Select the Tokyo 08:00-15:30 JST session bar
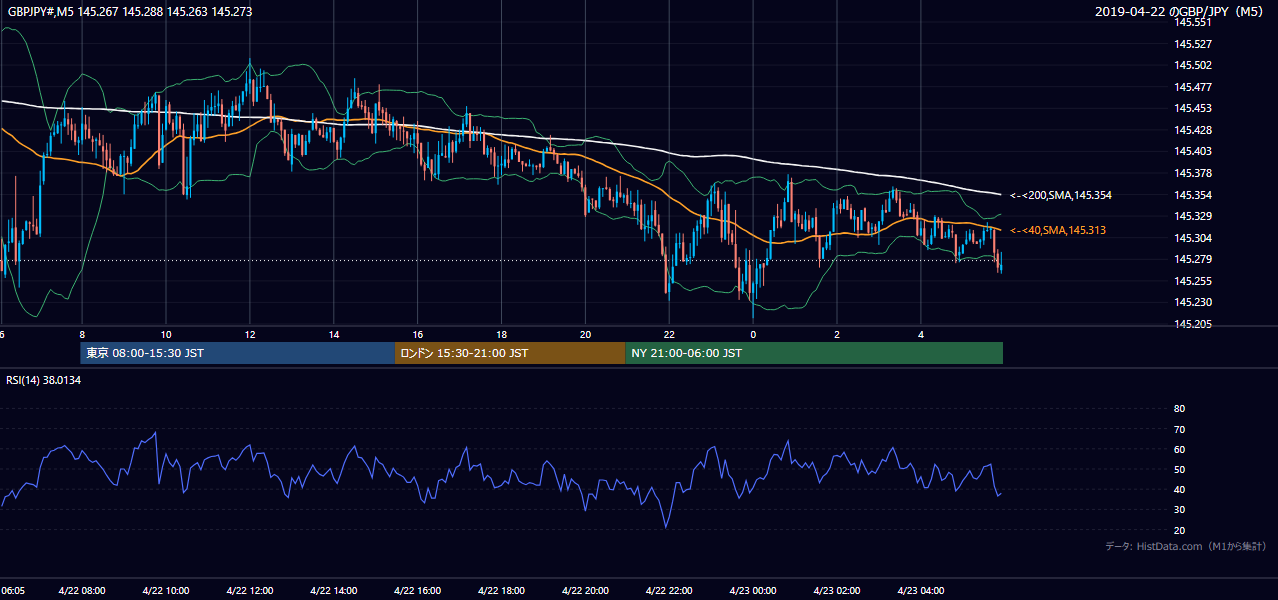Image resolution: width=1278 pixels, height=600 pixels. coord(238,353)
